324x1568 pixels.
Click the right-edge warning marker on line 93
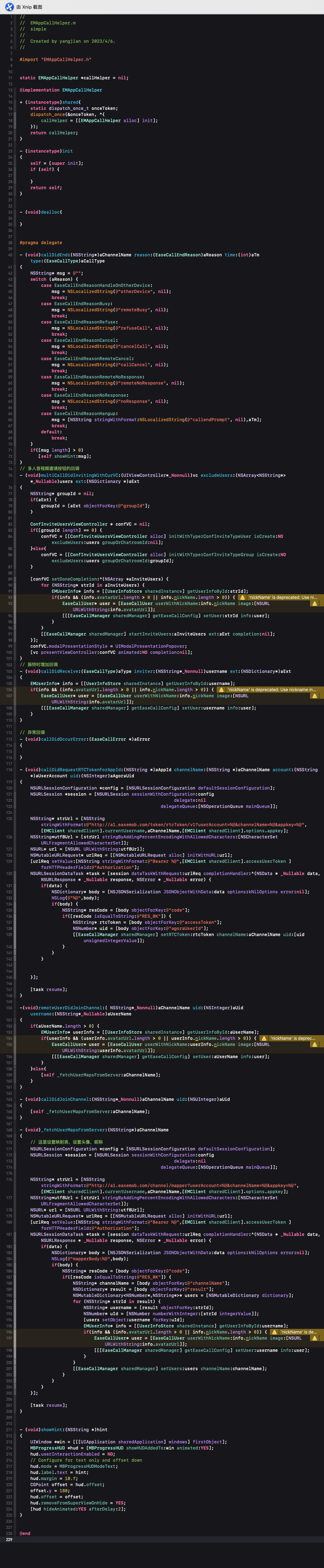(x=314, y=603)
